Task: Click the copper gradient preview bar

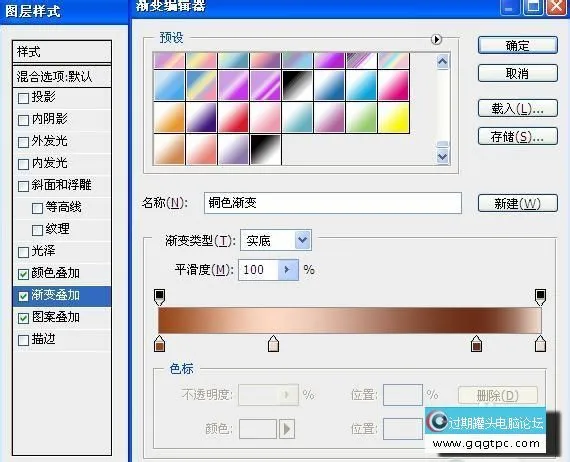Action: coord(350,320)
